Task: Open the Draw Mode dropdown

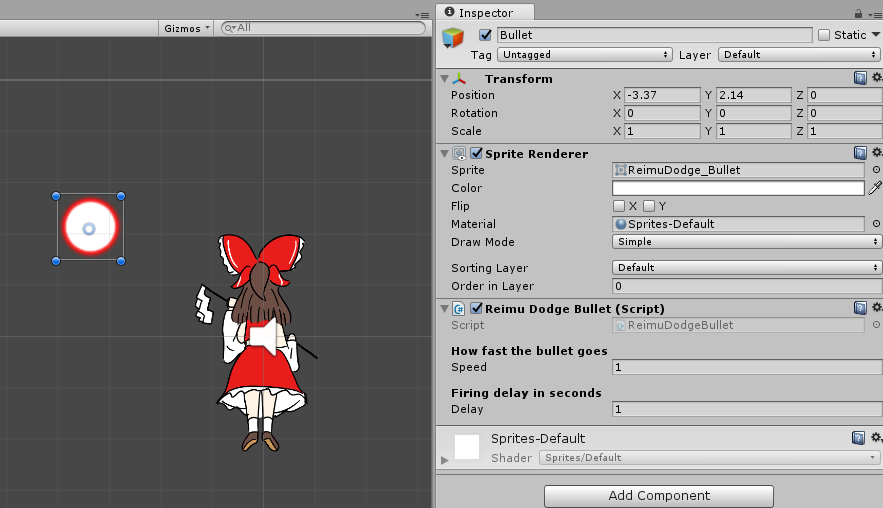Action: (x=747, y=242)
